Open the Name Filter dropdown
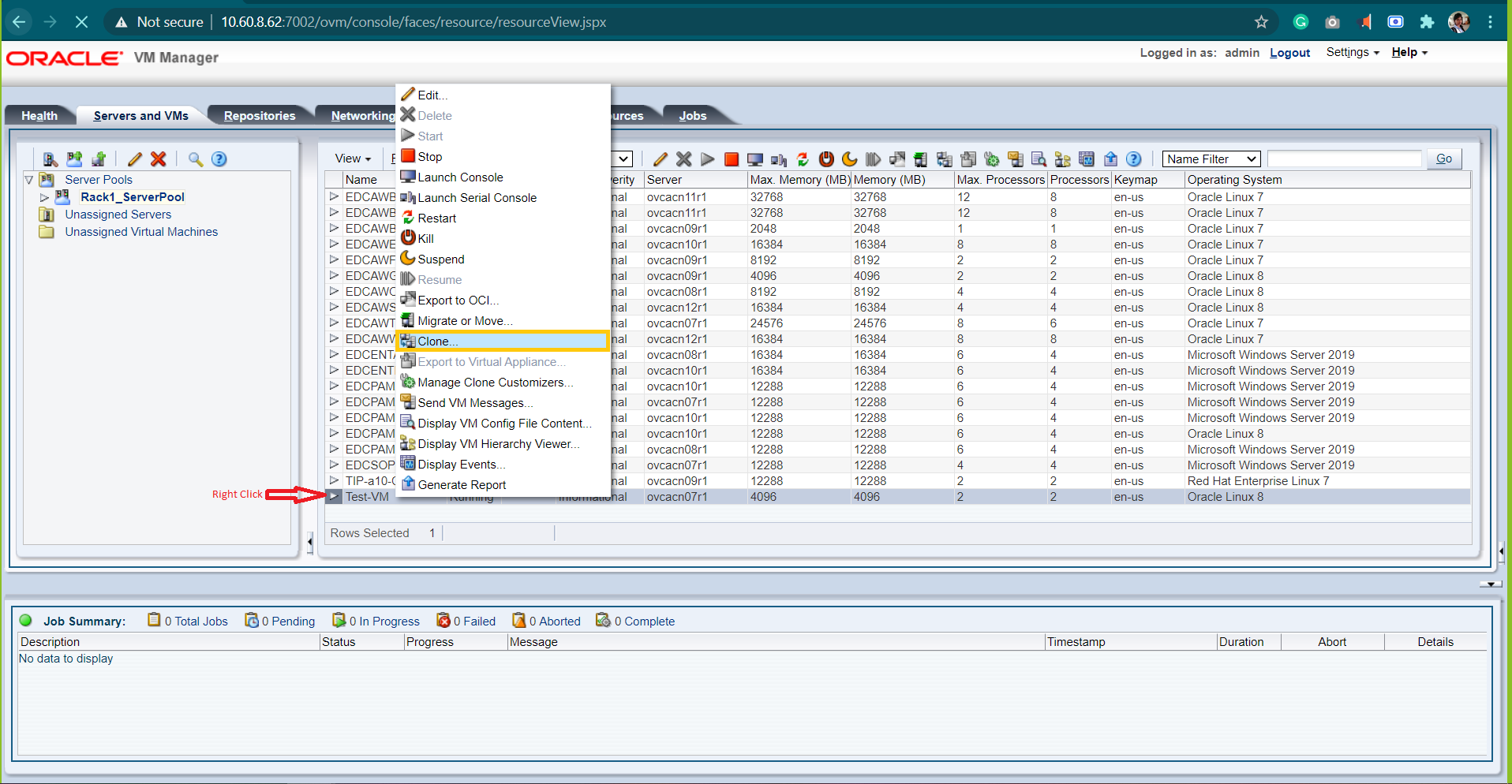 (x=1211, y=159)
